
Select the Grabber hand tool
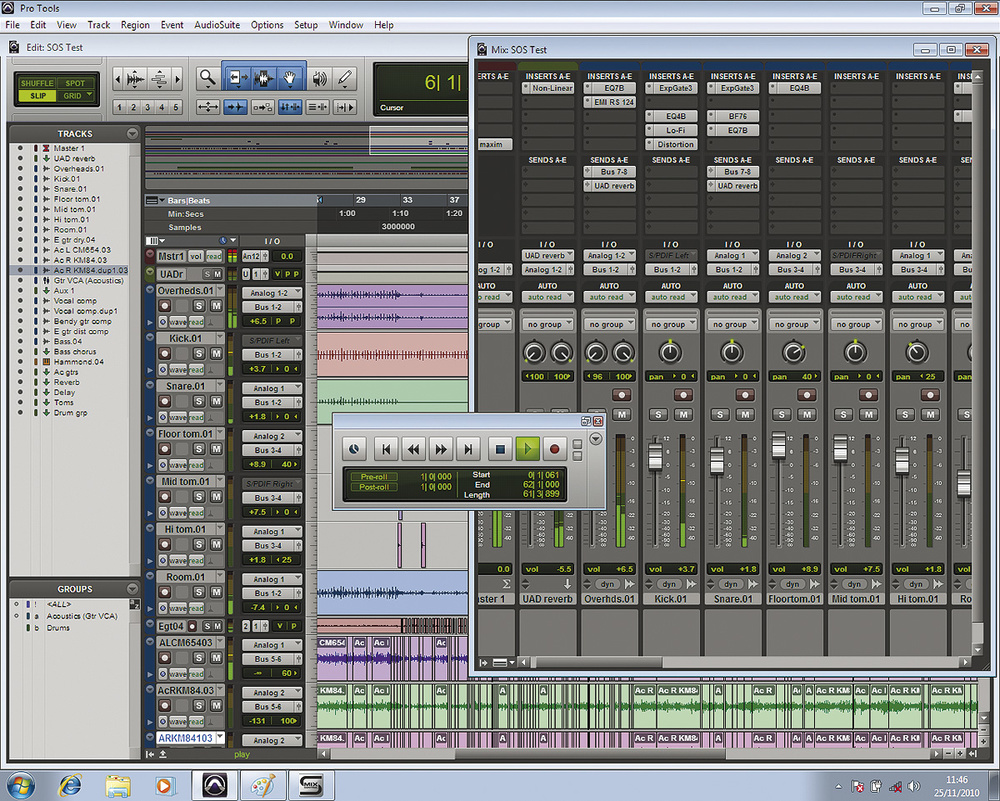(291, 78)
